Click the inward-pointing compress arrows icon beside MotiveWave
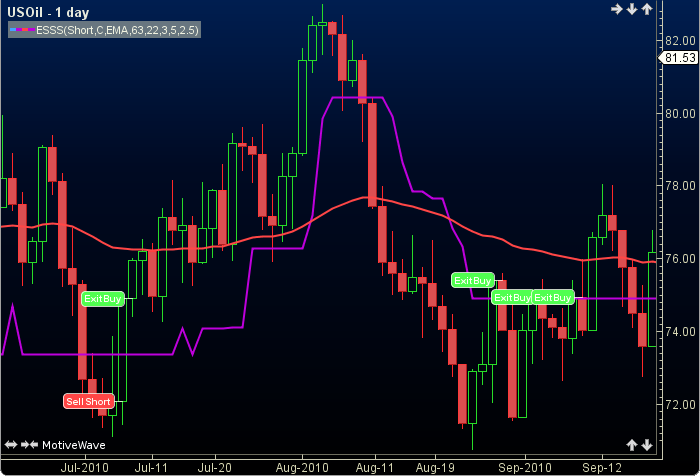The width and height of the screenshot is (700, 476). pyautogui.click(x=29, y=445)
